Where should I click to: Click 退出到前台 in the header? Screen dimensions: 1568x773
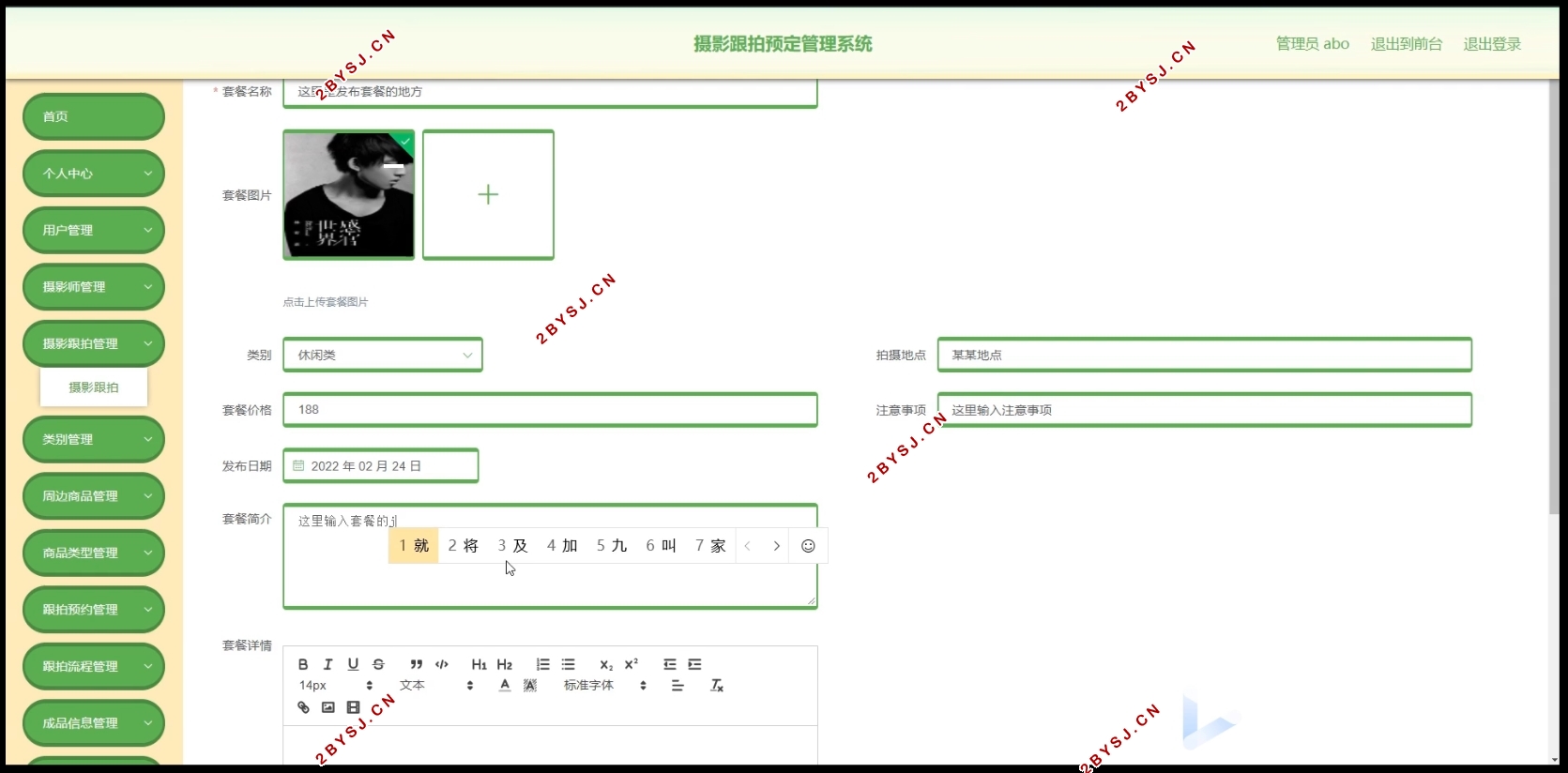click(1406, 44)
